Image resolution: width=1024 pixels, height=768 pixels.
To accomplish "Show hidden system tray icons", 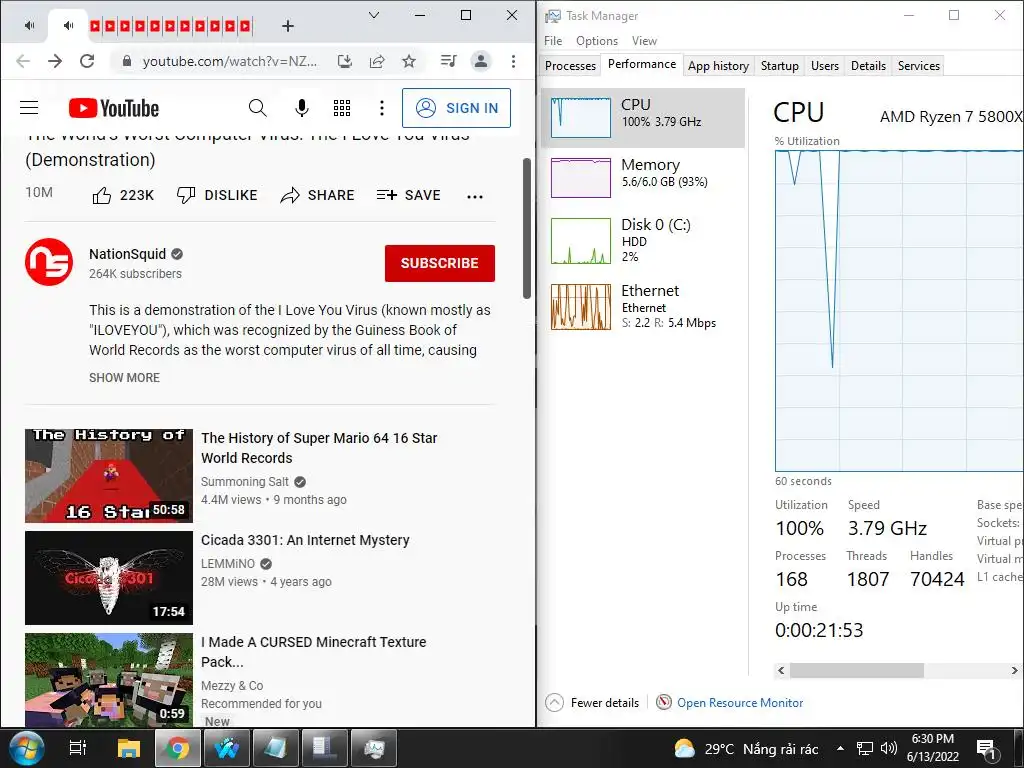I will 840,749.
